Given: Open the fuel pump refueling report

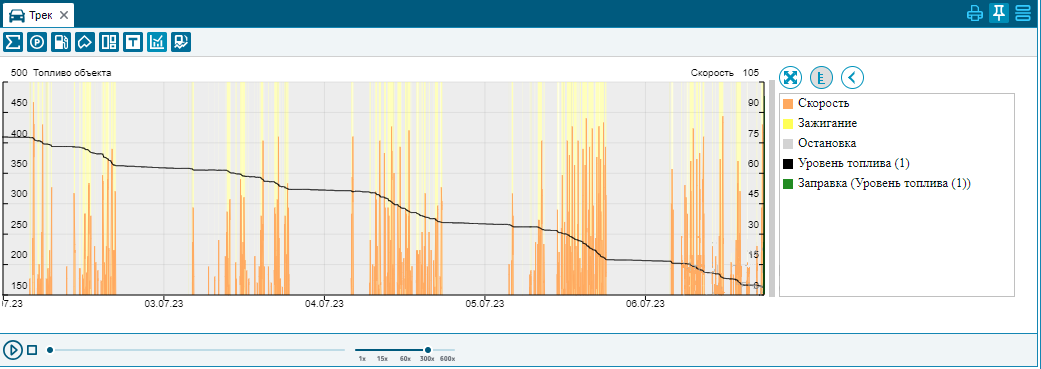Looking at the screenshot, I should click(61, 42).
